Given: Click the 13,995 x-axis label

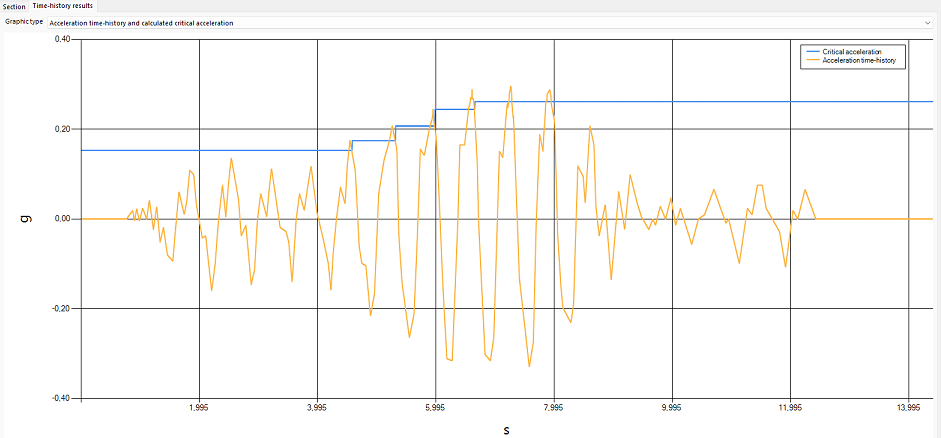Looking at the screenshot, I should click(x=909, y=407).
